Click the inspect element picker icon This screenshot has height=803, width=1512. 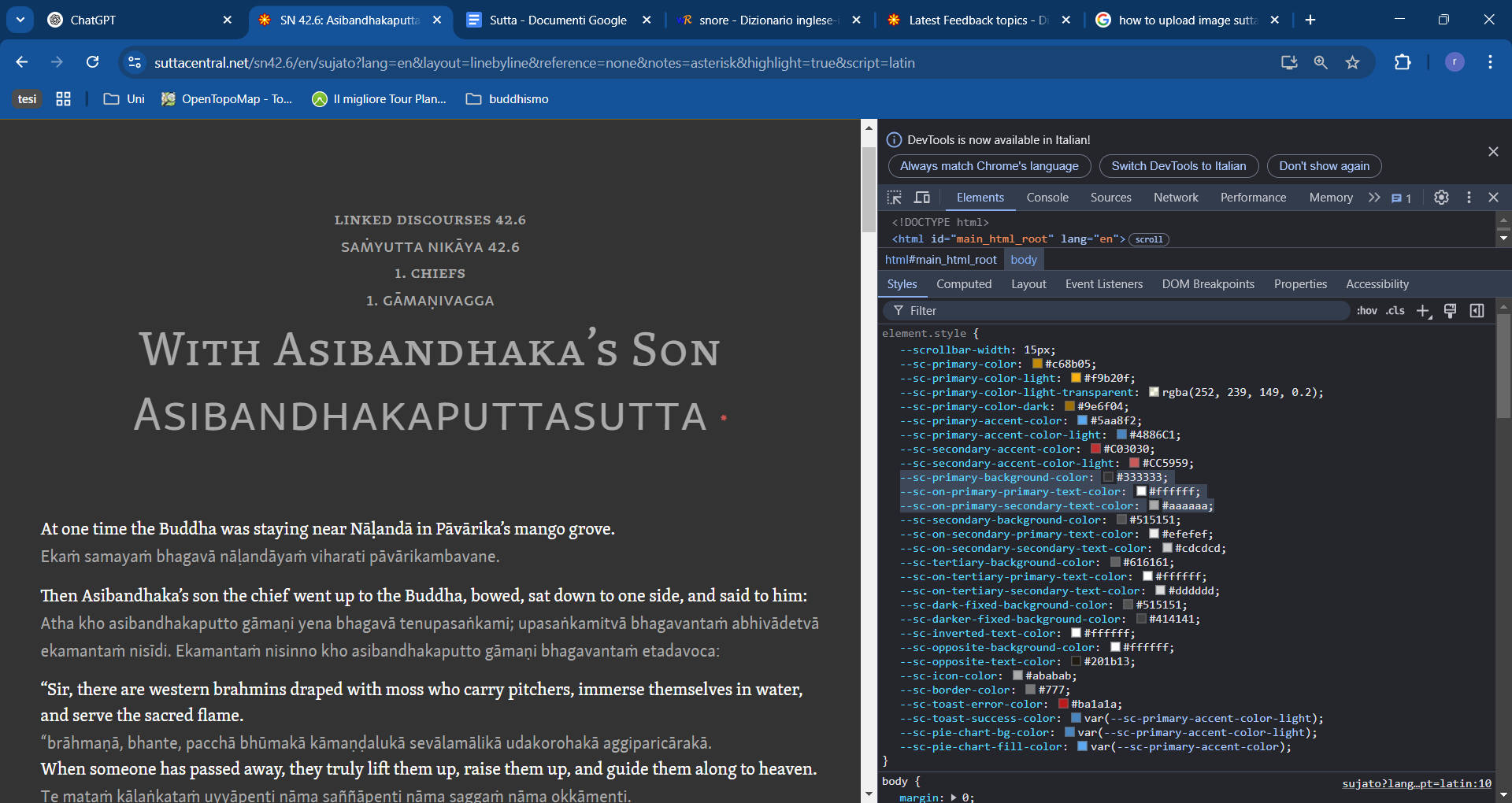click(x=894, y=198)
